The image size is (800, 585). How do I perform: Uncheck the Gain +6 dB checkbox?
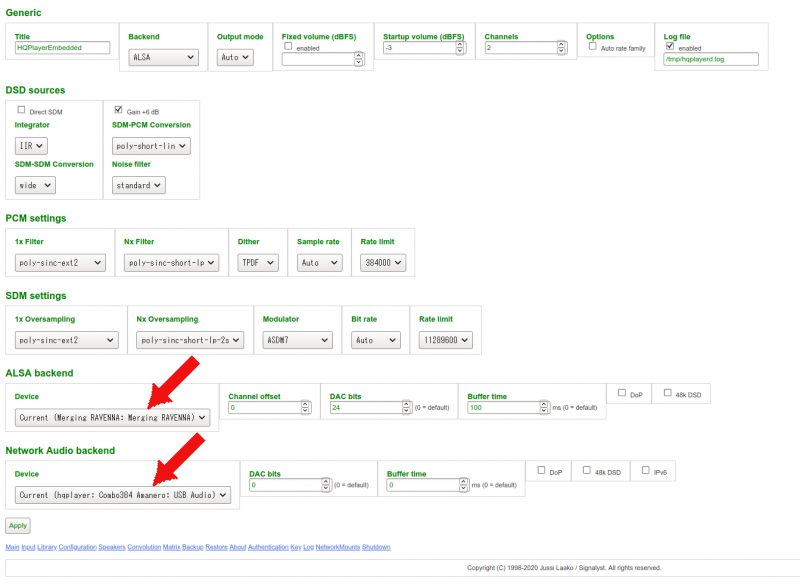coord(118,110)
